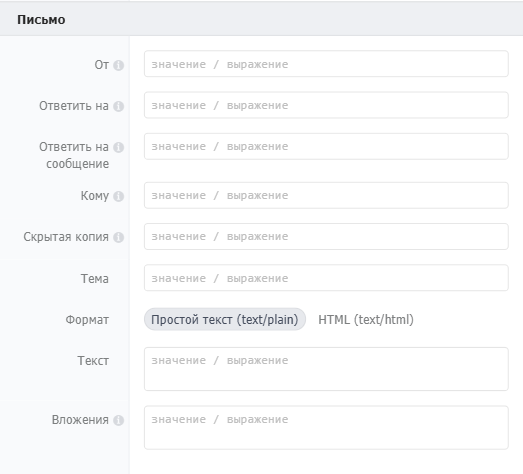This screenshot has width=523, height=474.
Task: Click the info icon next to Вложения
Action: pos(118,420)
